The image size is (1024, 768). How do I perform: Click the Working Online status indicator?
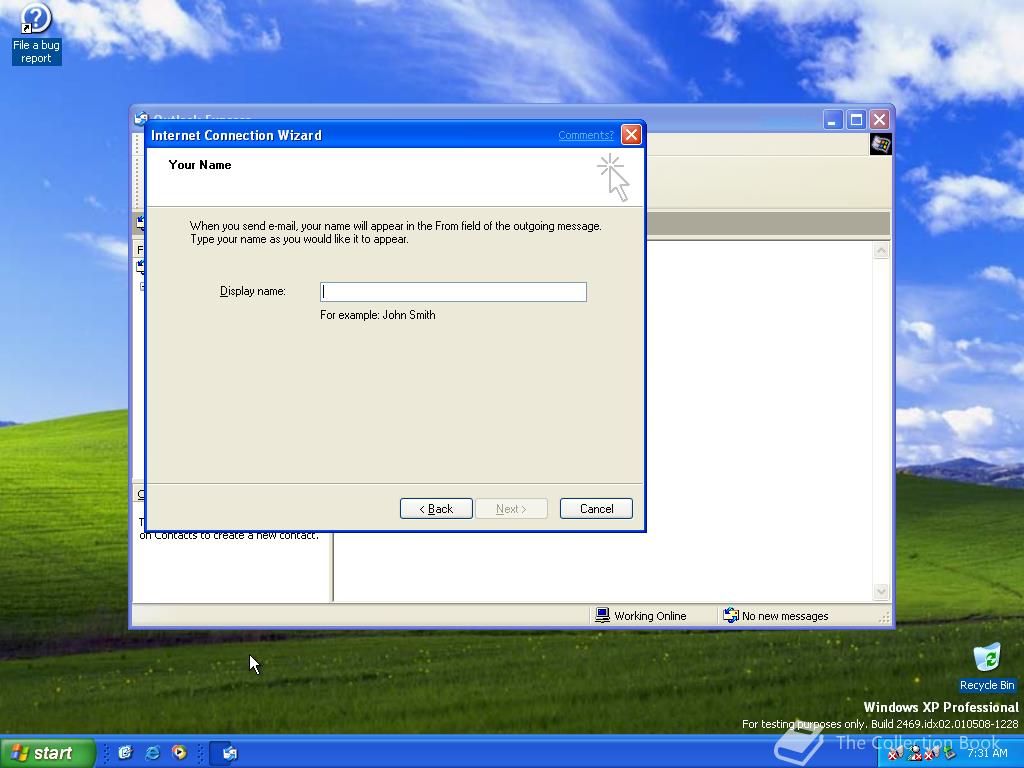pyautogui.click(x=641, y=616)
